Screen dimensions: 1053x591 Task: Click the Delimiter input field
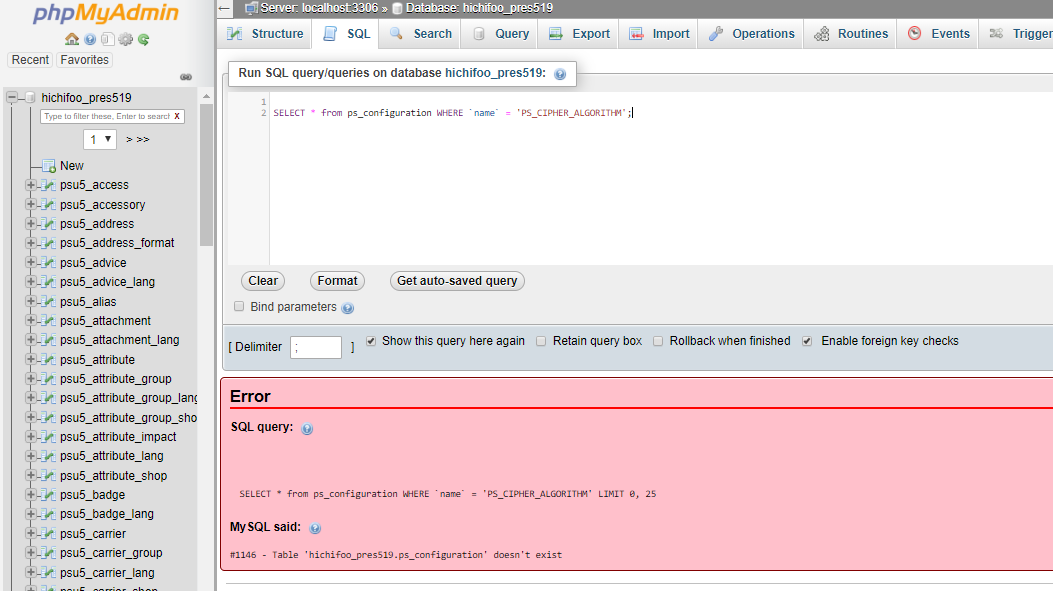(316, 347)
